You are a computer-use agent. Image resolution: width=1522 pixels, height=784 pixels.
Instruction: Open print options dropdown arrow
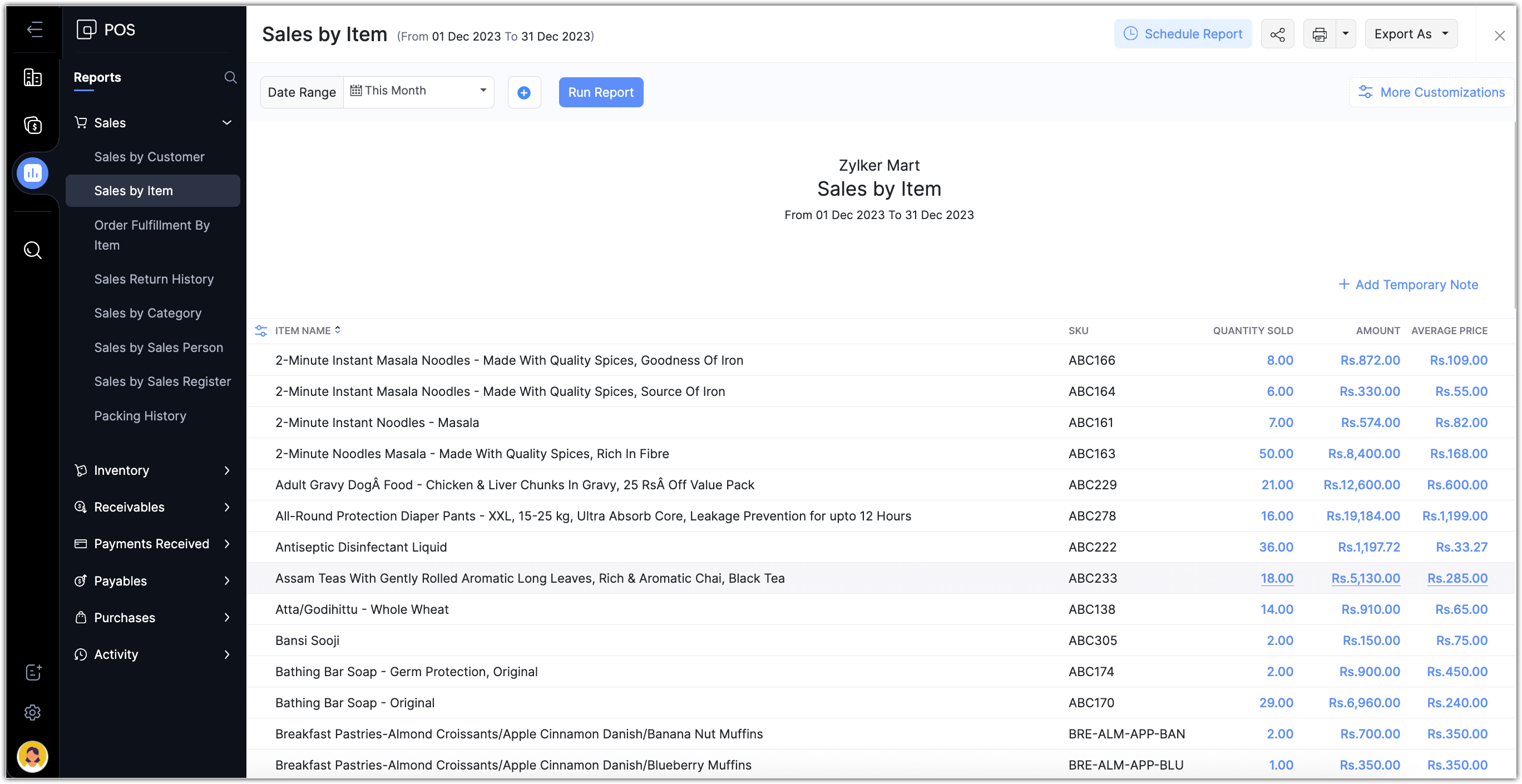1345,34
